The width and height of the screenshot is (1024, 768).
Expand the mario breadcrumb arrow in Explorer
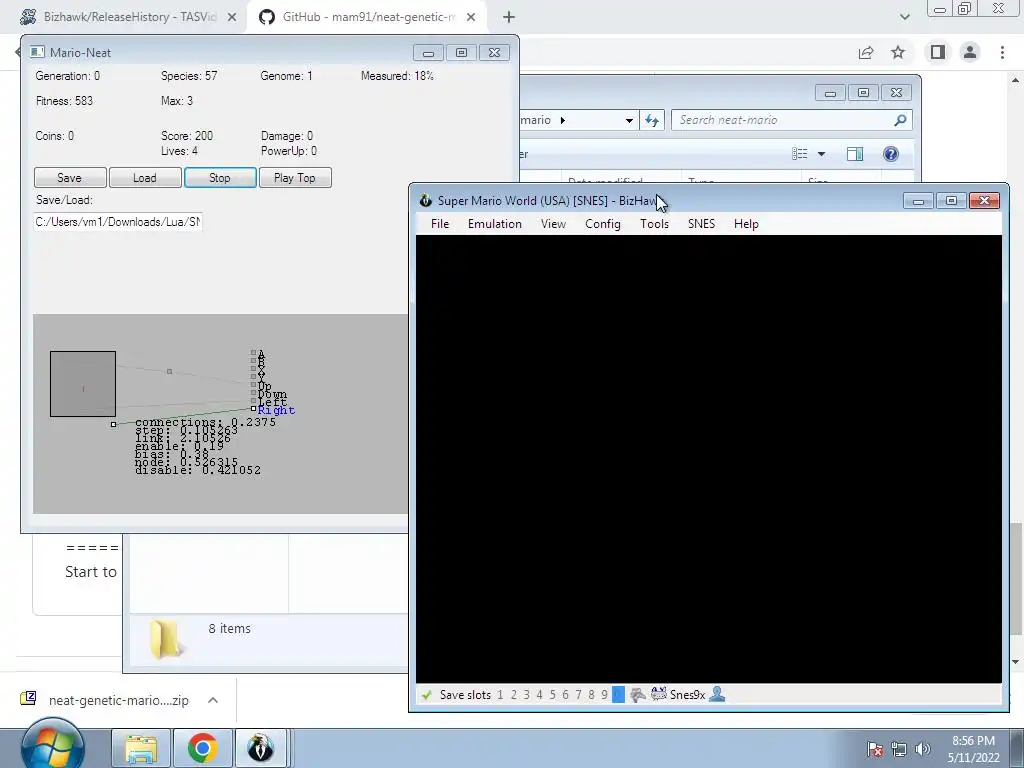563,120
